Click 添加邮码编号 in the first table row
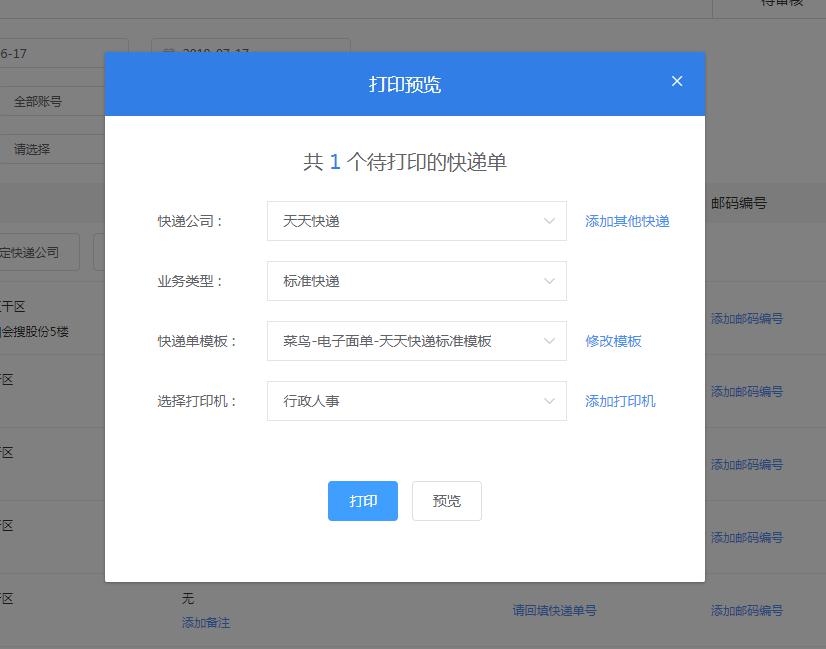The width and height of the screenshot is (826, 649). [x=746, y=319]
